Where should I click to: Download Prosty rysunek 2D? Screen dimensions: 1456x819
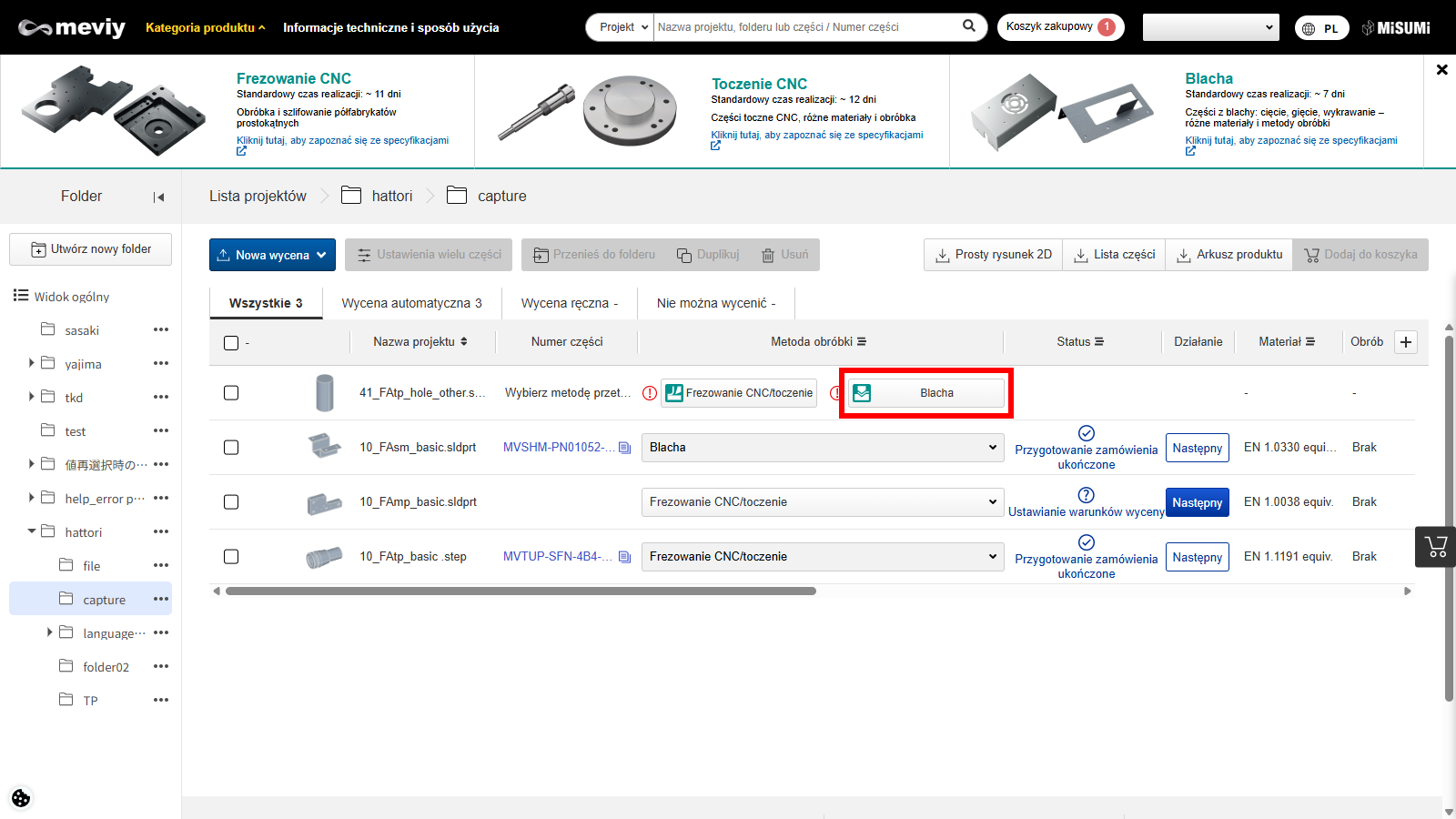point(994,255)
